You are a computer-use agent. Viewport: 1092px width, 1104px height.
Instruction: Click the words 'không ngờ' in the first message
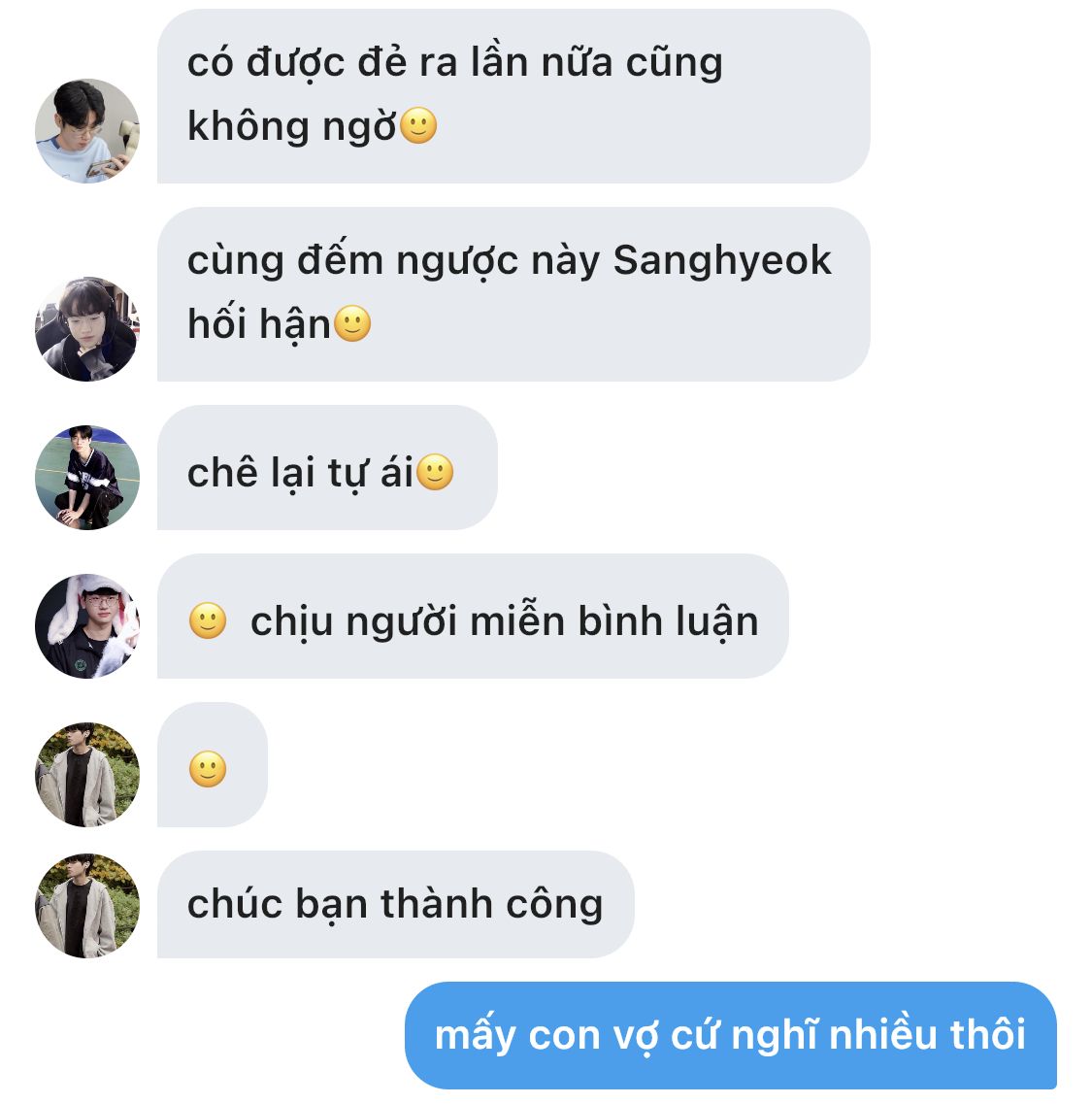point(291,127)
